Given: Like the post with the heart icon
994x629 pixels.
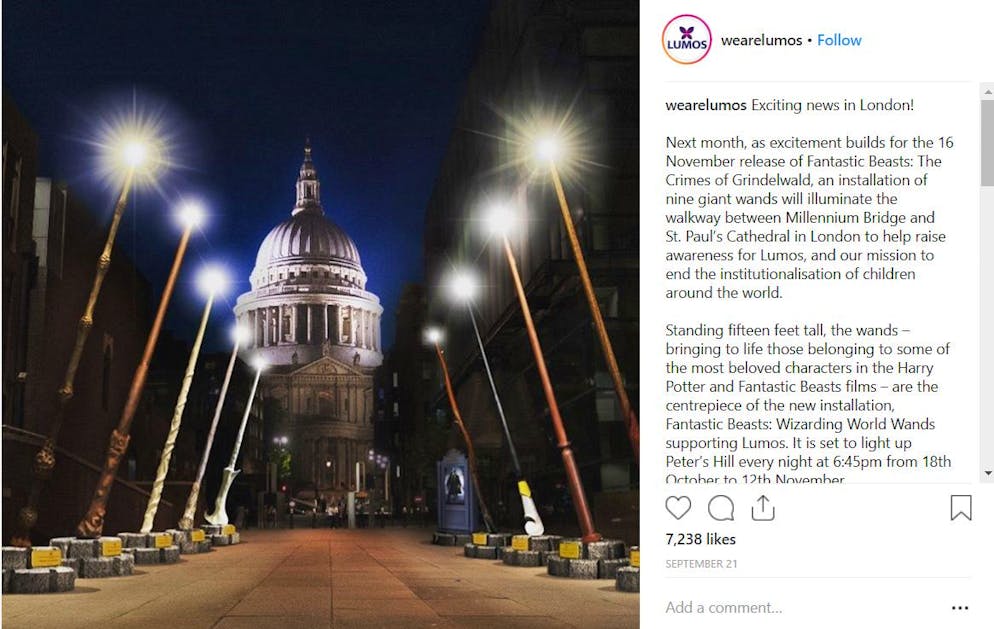Looking at the screenshot, I should [678, 508].
